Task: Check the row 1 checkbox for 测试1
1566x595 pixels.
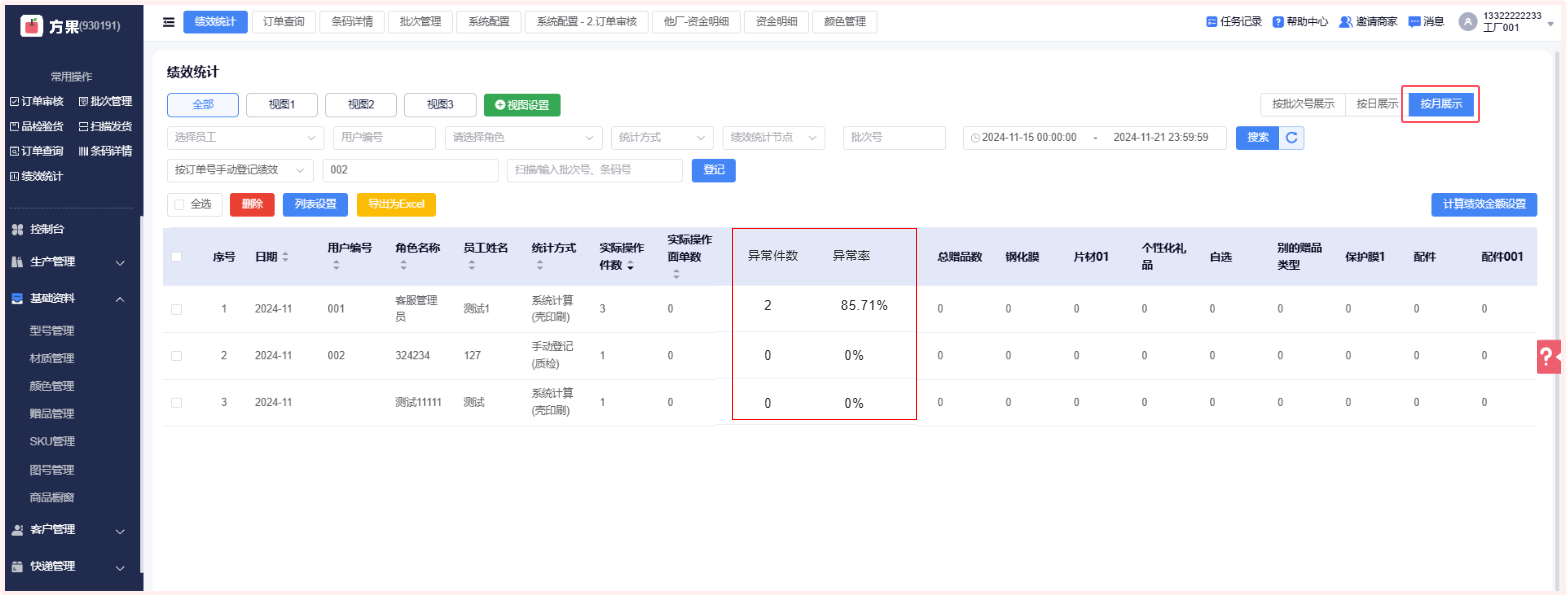Action: [176, 309]
